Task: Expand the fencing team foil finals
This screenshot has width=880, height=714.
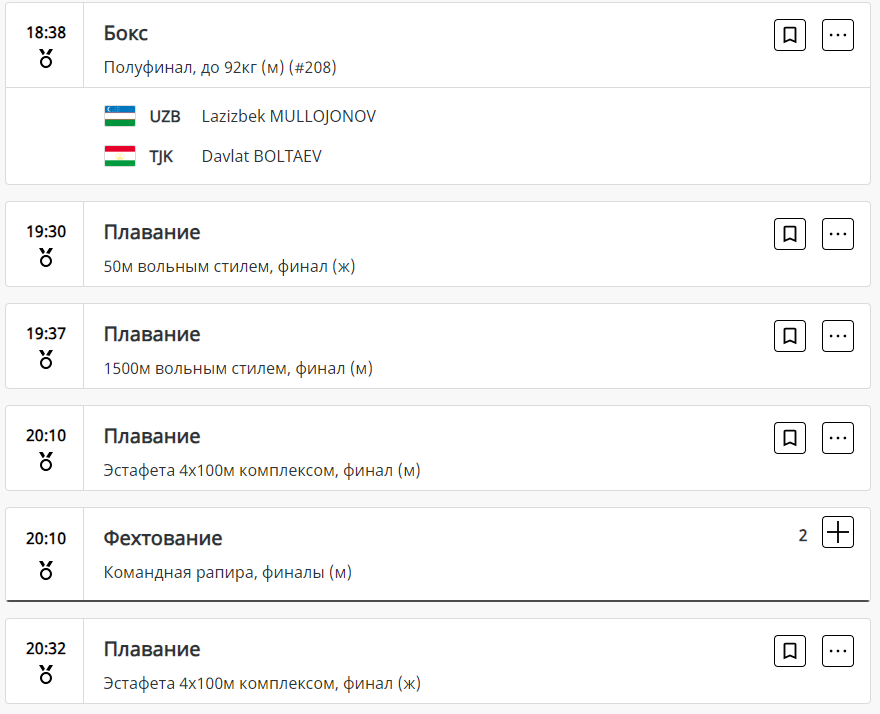Action: [x=838, y=534]
